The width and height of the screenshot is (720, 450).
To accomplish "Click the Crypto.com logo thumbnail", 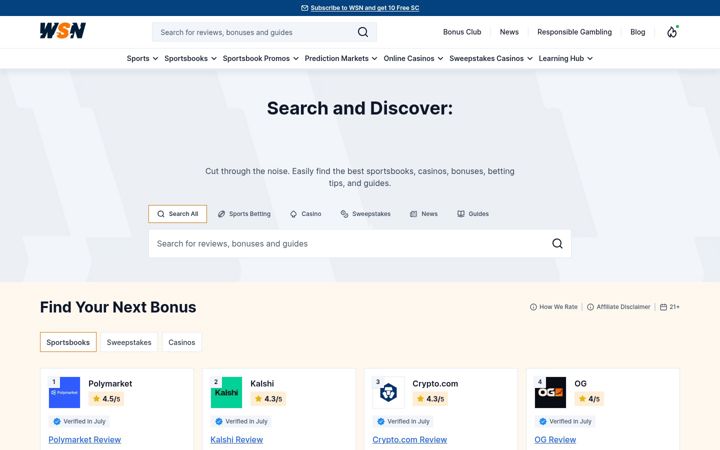I will (x=388, y=393).
